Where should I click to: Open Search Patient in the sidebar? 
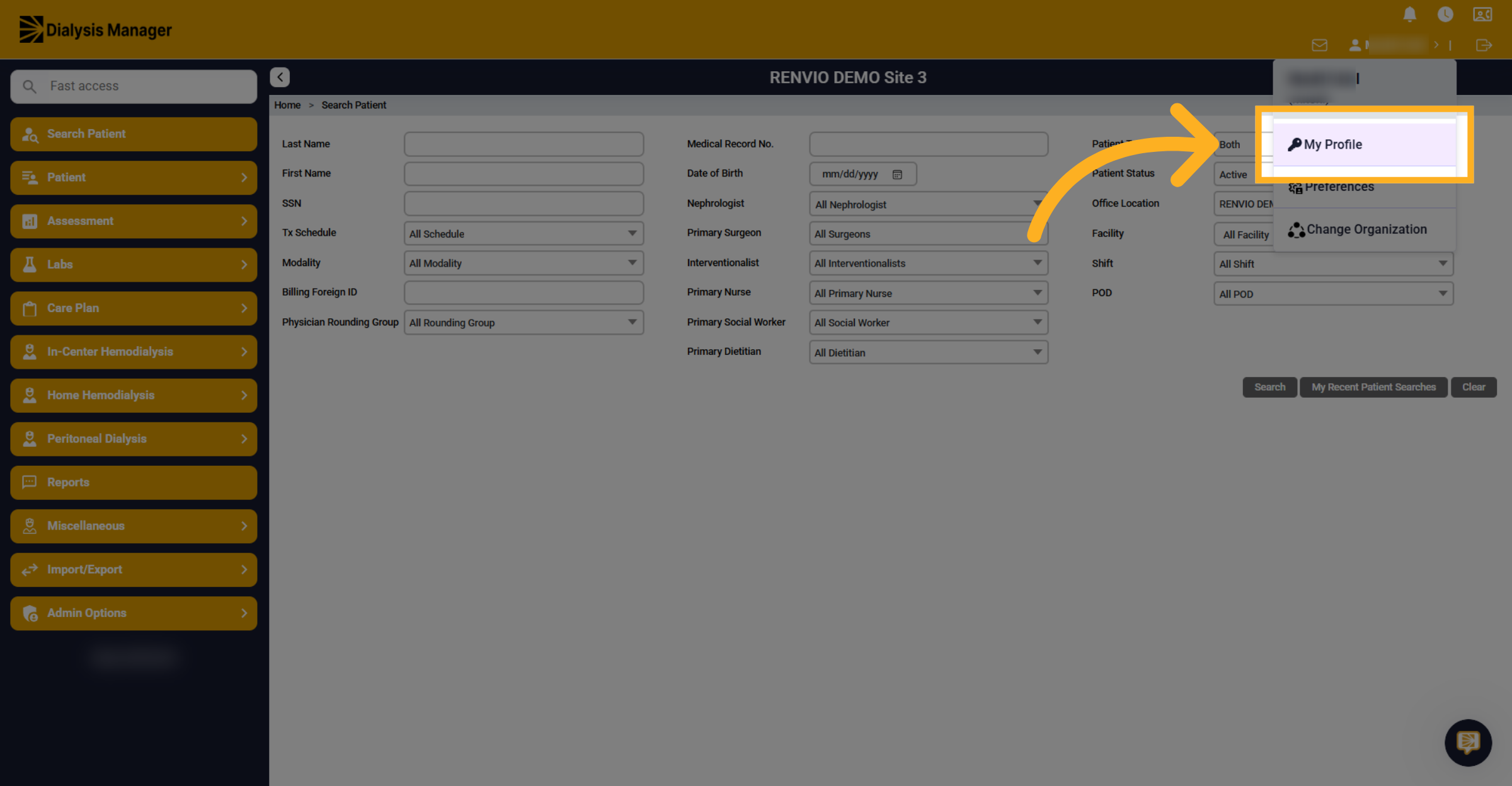click(x=134, y=134)
